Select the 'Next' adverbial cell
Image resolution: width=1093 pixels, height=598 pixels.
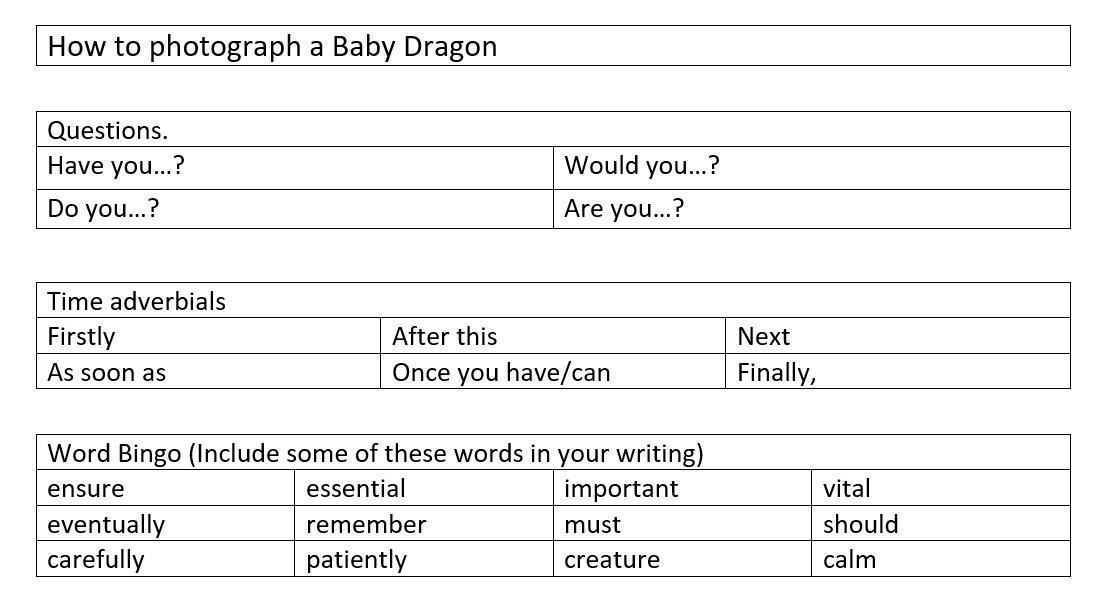[x=764, y=337]
